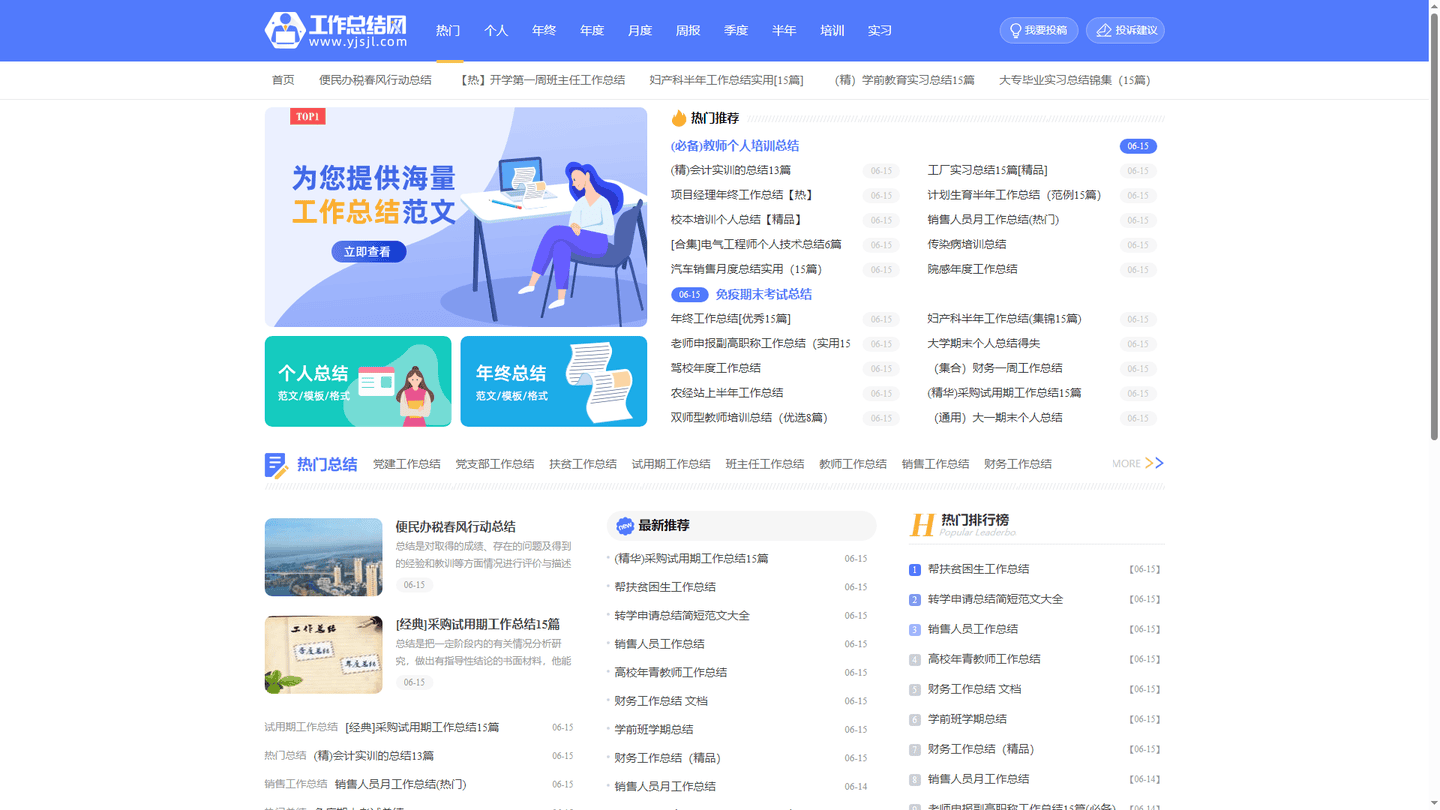Click the TOP1 badge on the banner
The image size is (1440, 810).
coord(308,117)
